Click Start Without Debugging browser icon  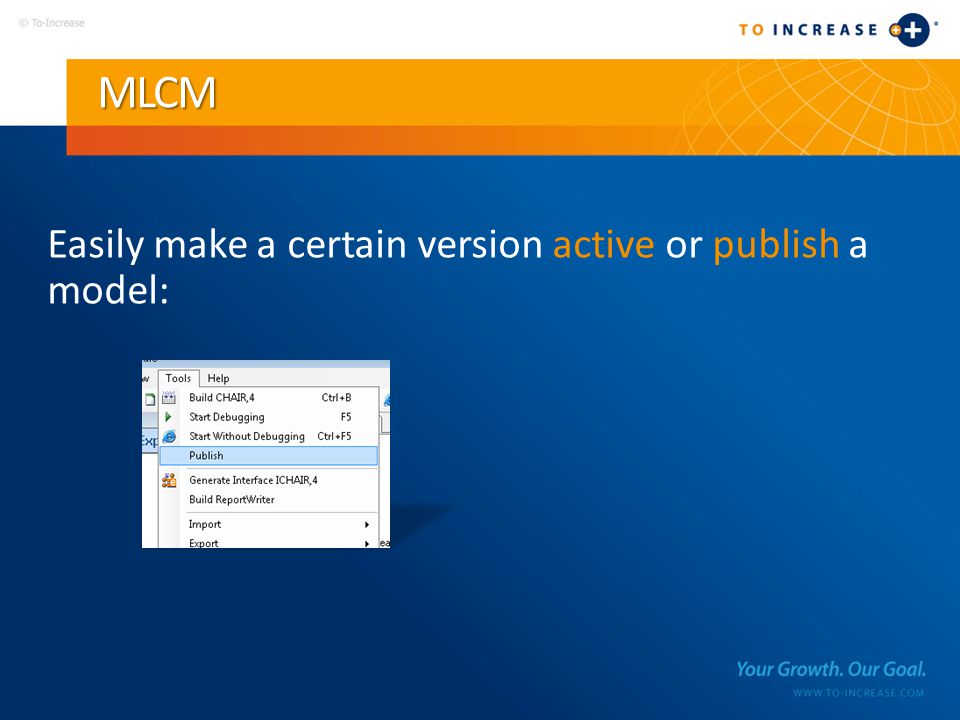click(x=169, y=437)
